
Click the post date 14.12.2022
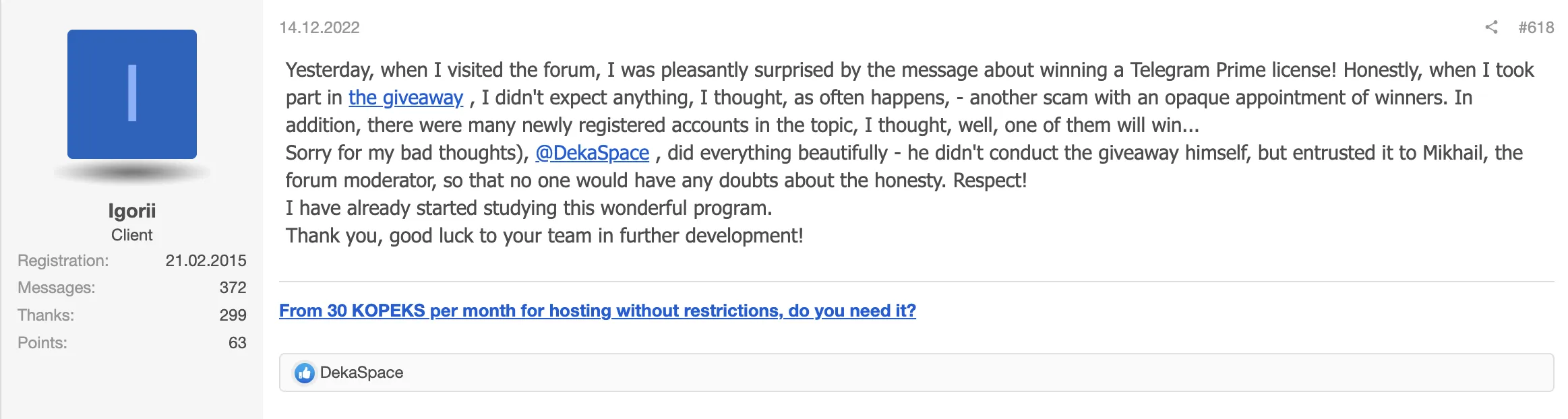click(x=320, y=27)
